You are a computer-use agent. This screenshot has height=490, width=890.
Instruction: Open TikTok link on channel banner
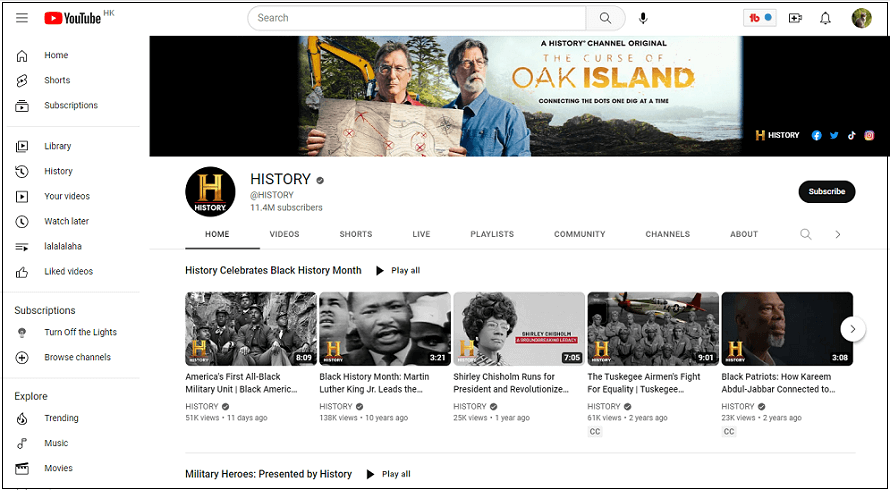click(851, 135)
